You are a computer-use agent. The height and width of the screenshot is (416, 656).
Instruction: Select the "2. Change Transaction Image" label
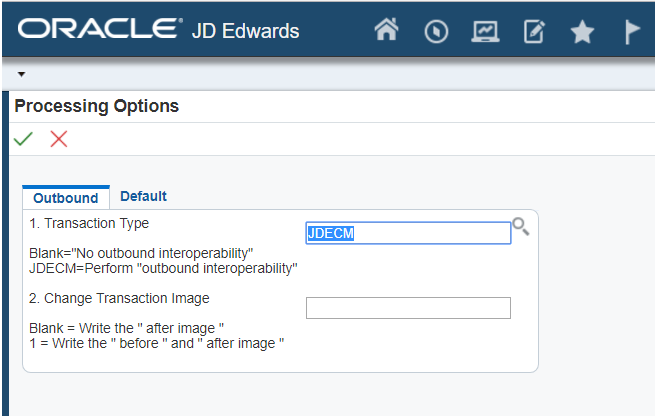[x=119, y=298]
